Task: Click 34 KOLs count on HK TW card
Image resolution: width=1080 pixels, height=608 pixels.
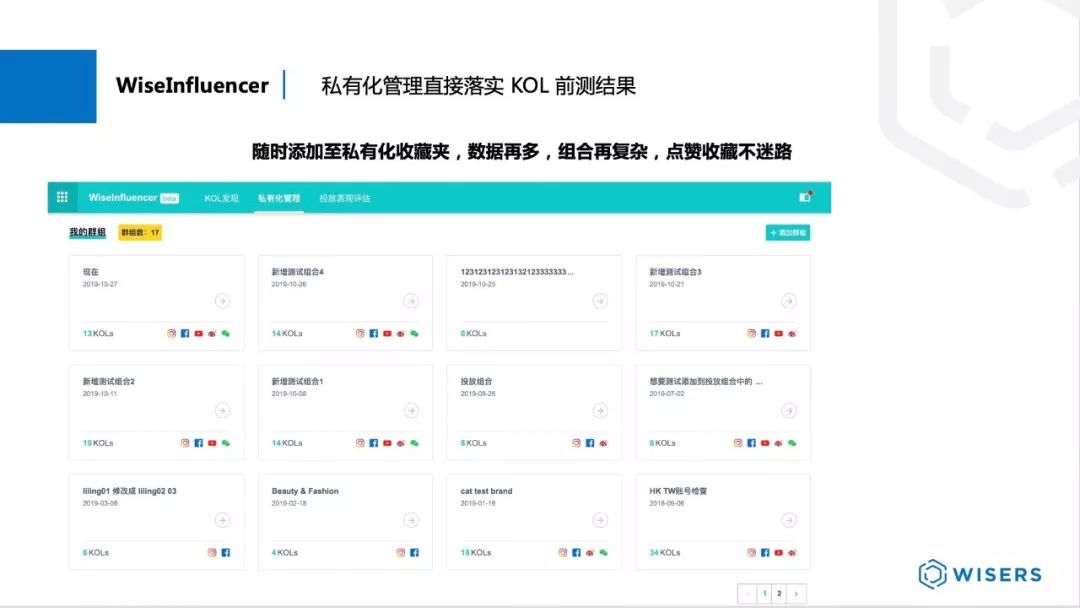Action: click(665, 552)
